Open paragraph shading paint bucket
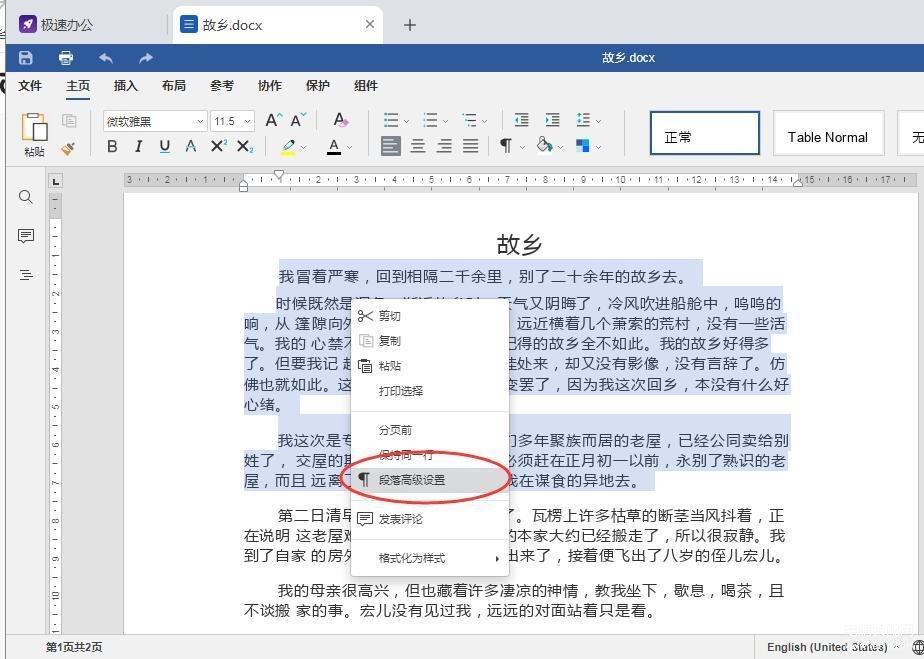The image size is (924, 659). 544,145
